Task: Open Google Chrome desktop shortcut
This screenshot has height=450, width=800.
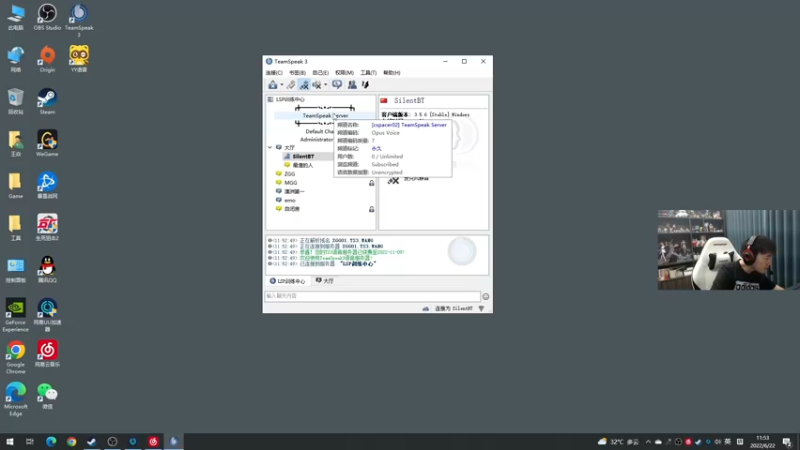Action: coord(15,357)
